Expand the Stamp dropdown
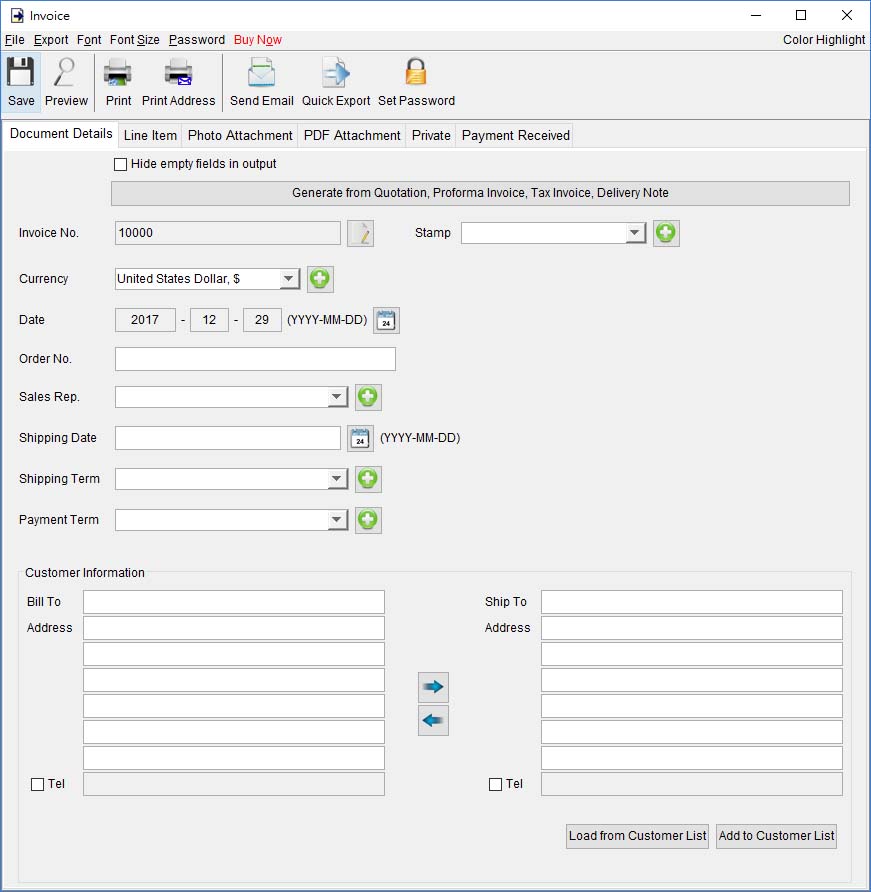The width and height of the screenshot is (871, 892). click(635, 233)
